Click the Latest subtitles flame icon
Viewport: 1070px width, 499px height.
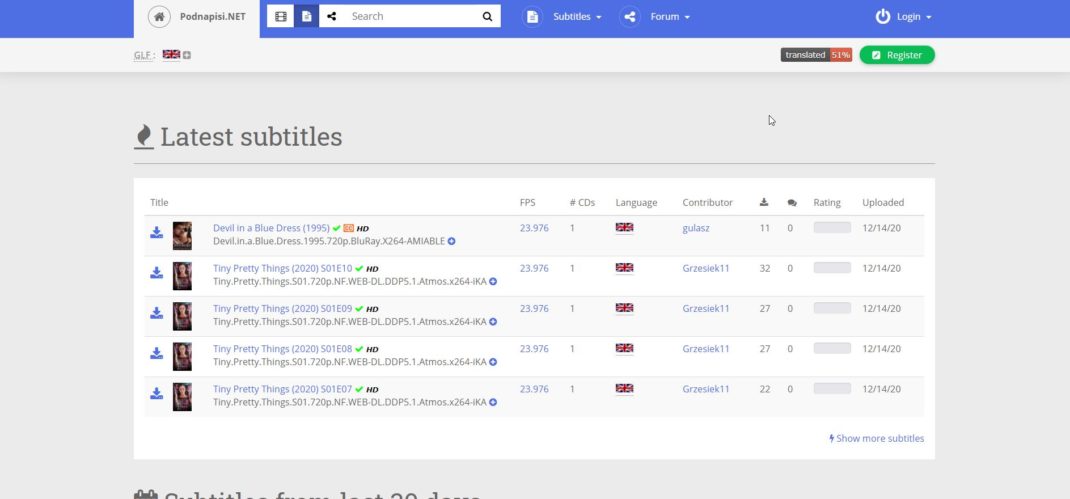tap(143, 137)
